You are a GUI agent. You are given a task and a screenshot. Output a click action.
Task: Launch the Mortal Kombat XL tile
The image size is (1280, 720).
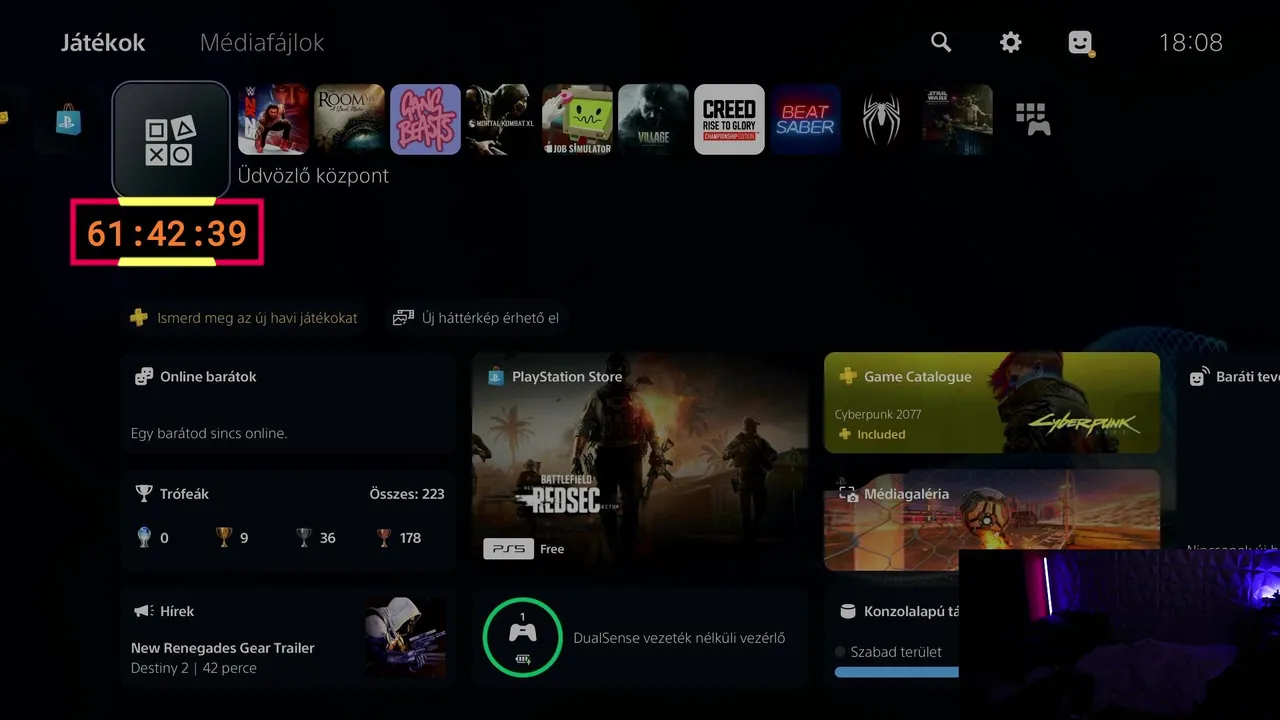click(502, 119)
